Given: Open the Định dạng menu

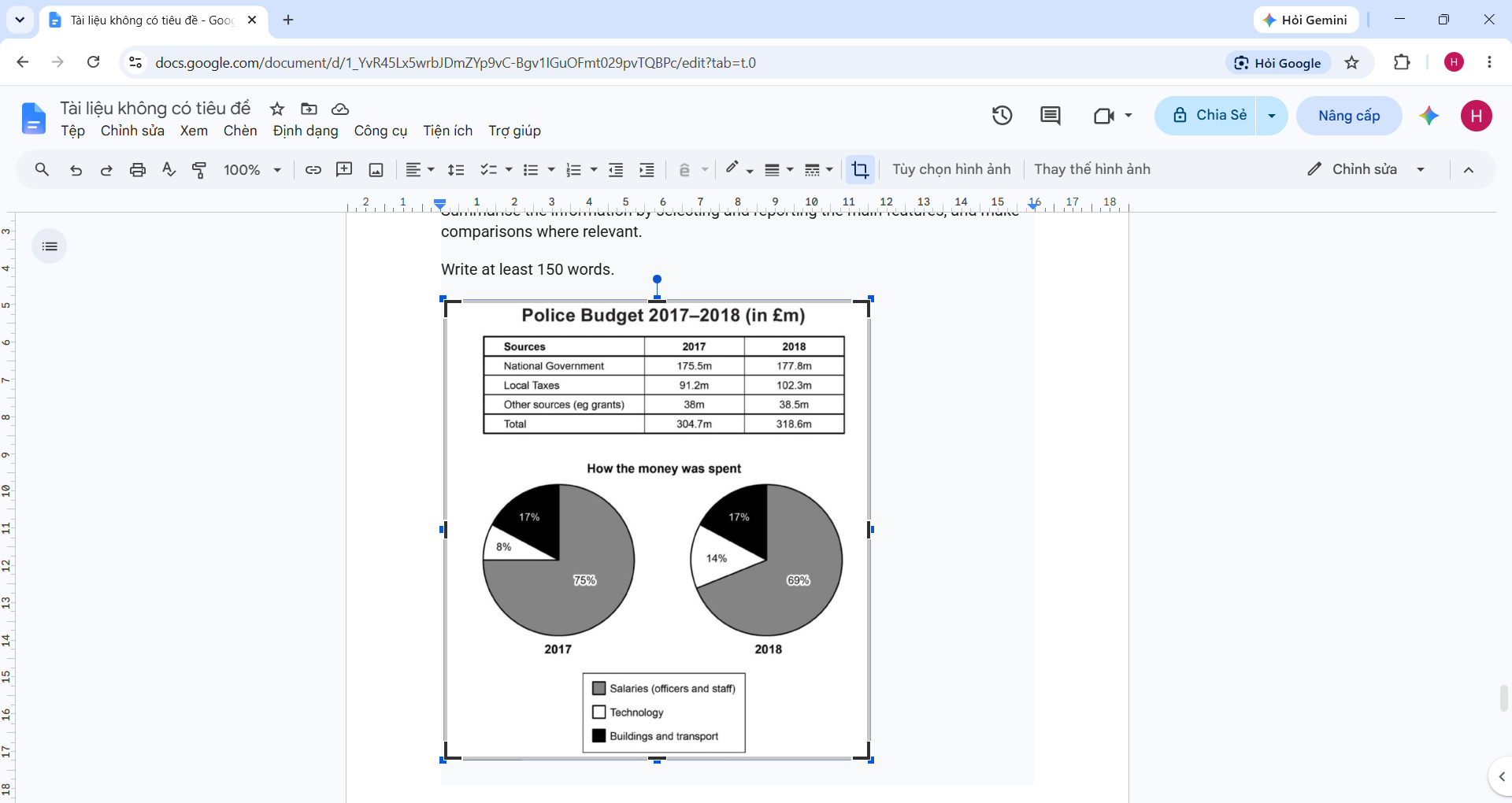Looking at the screenshot, I should pyautogui.click(x=306, y=131).
